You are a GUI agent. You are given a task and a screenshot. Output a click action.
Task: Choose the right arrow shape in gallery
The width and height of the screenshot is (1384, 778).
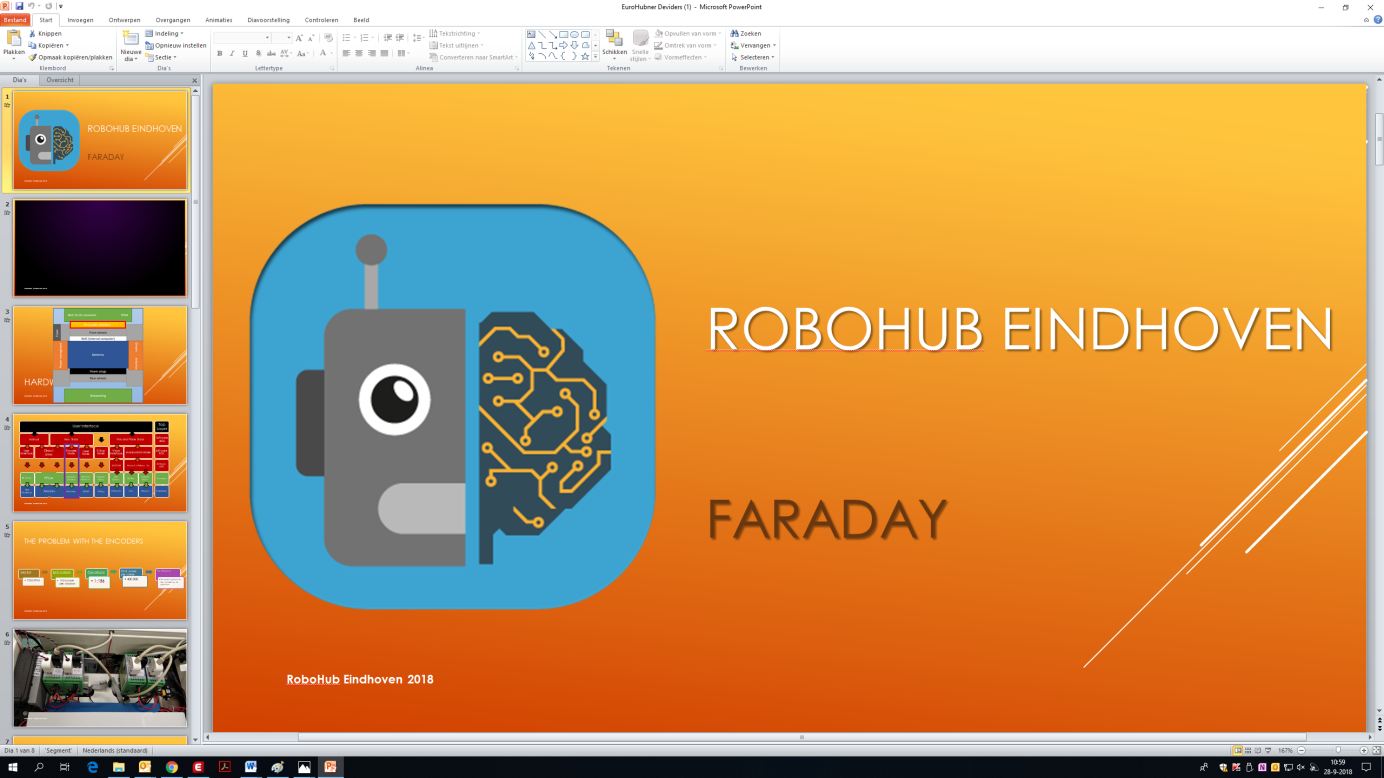click(x=564, y=45)
